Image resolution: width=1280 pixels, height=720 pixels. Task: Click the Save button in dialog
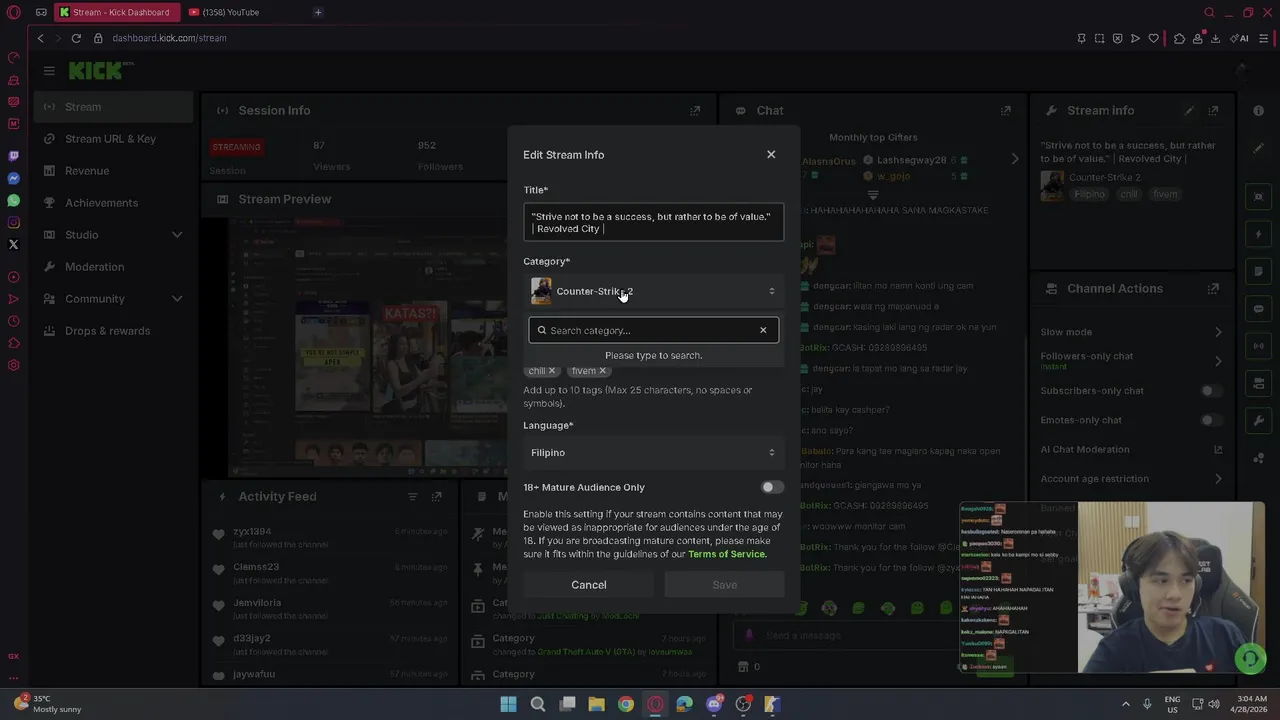click(x=724, y=585)
